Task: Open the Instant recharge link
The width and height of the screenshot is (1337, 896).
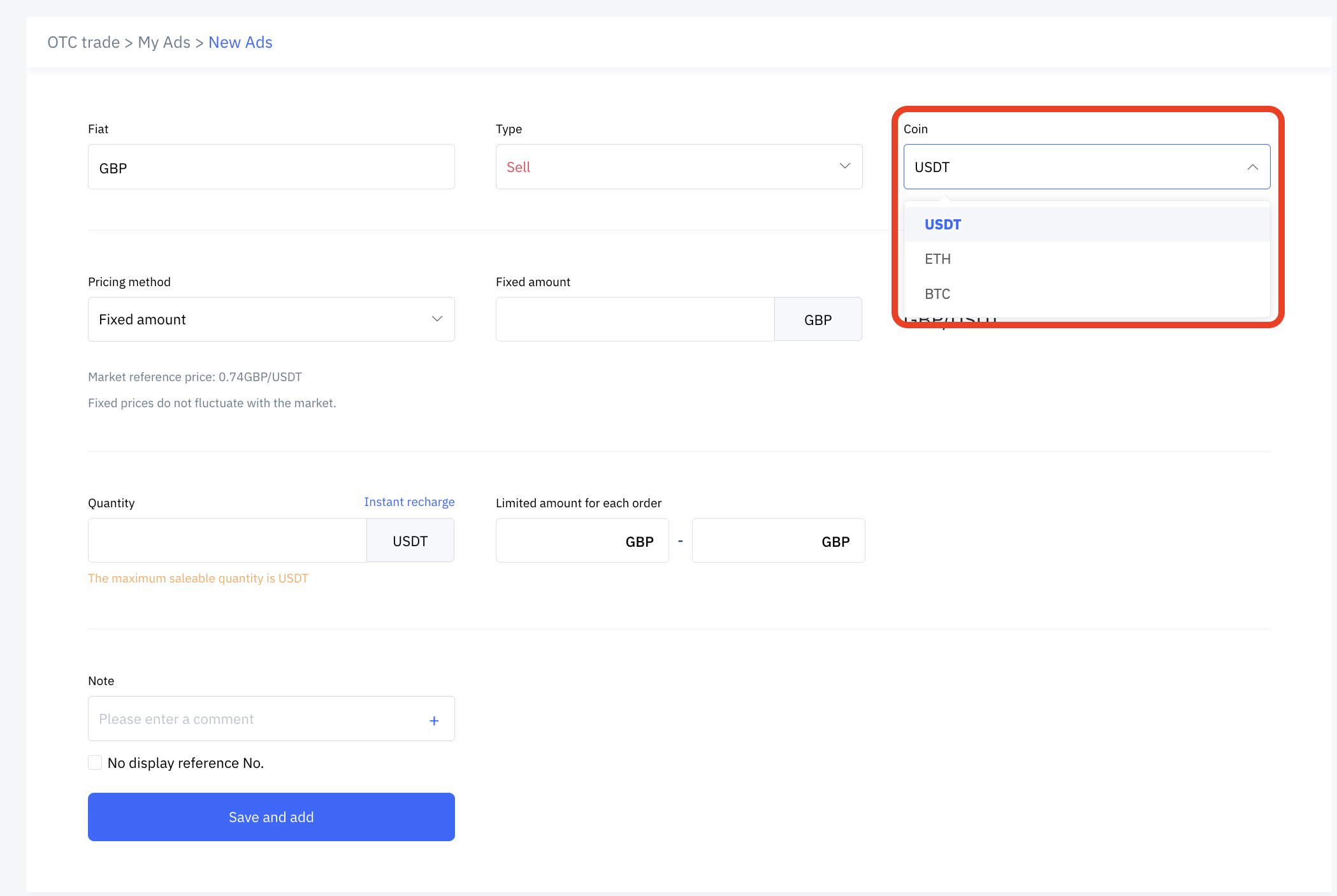Action: coord(409,502)
